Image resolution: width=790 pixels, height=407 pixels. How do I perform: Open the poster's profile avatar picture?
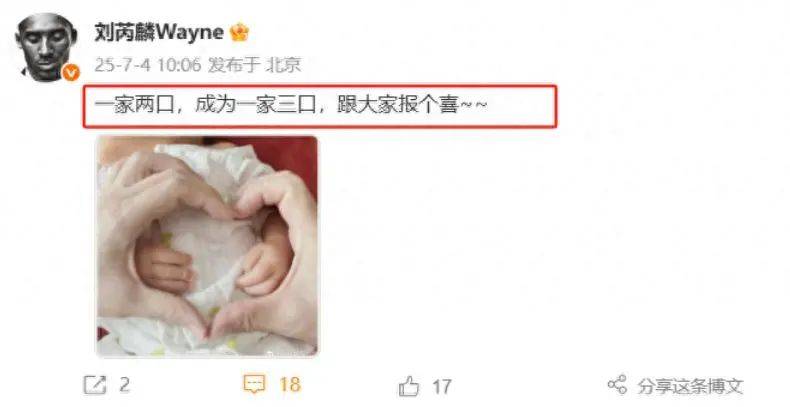pyautogui.click(x=46, y=46)
